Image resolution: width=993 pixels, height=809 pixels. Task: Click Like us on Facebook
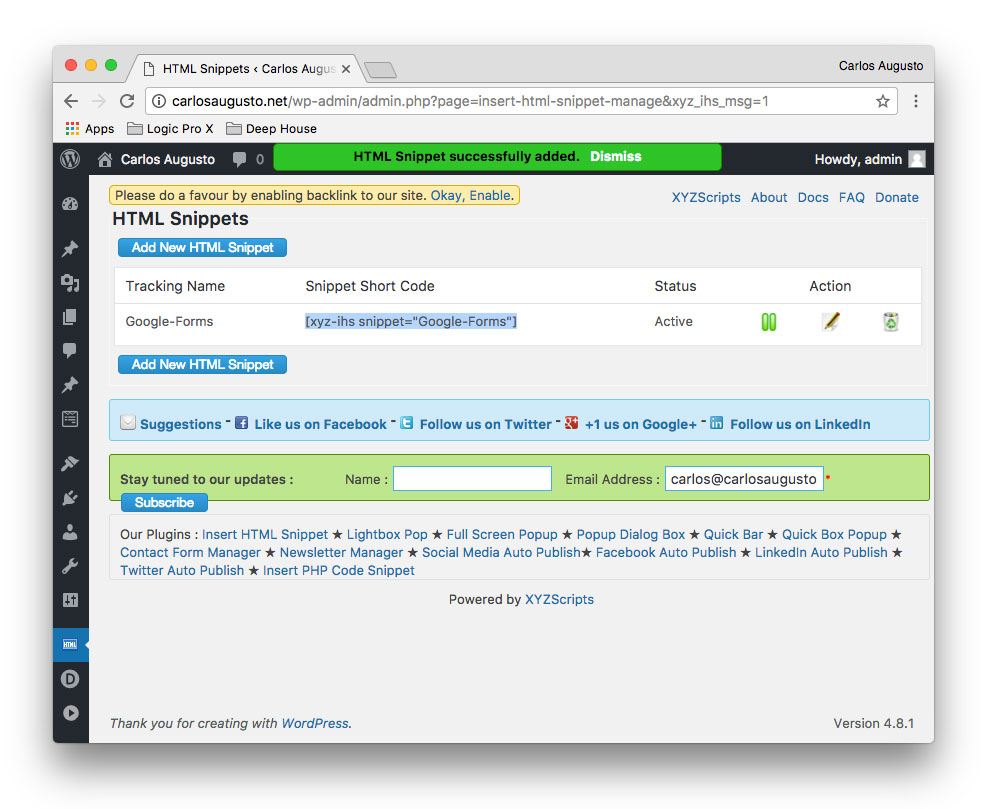[x=320, y=424]
